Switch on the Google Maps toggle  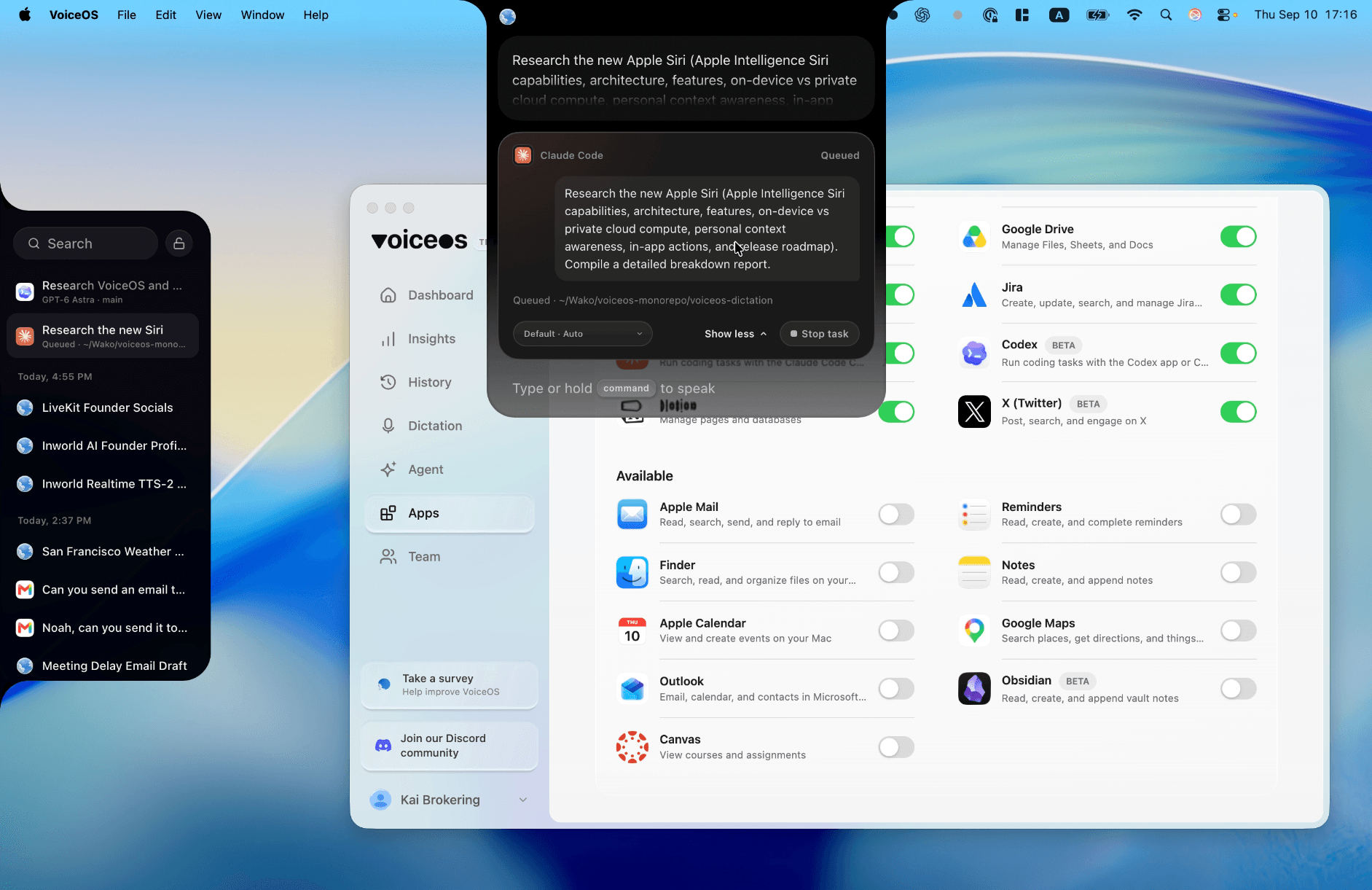(1239, 631)
